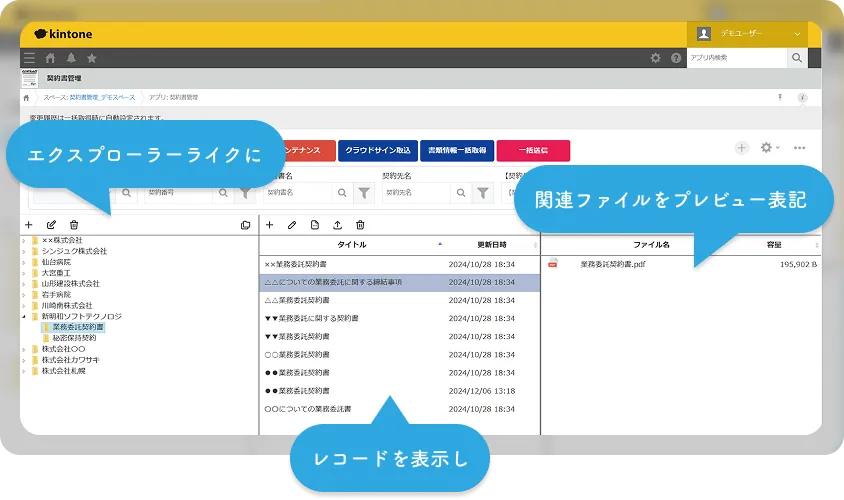Open the notifications bell

pos(71,58)
